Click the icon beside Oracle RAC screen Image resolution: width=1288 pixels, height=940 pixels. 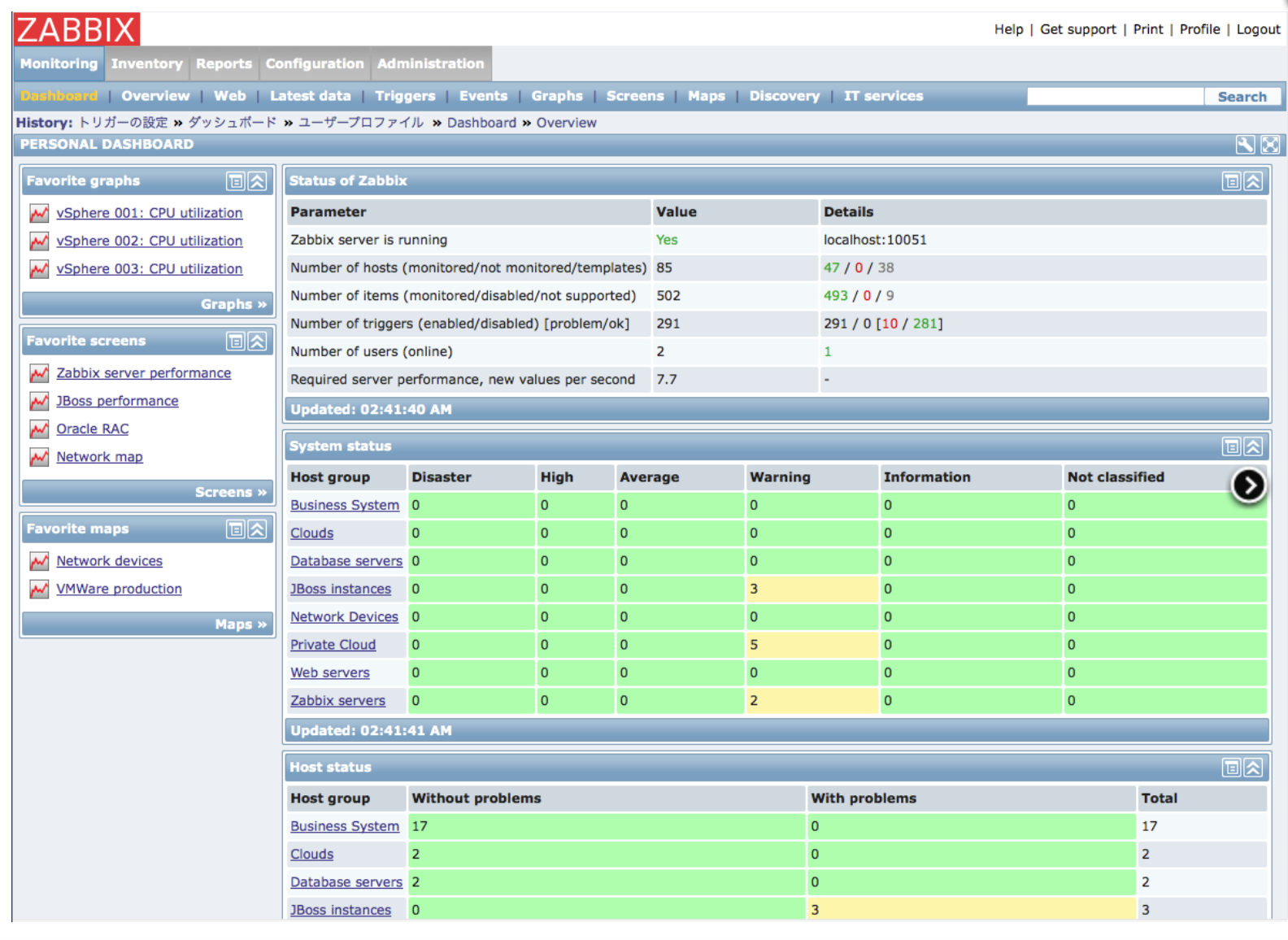[x=39, y=429]
